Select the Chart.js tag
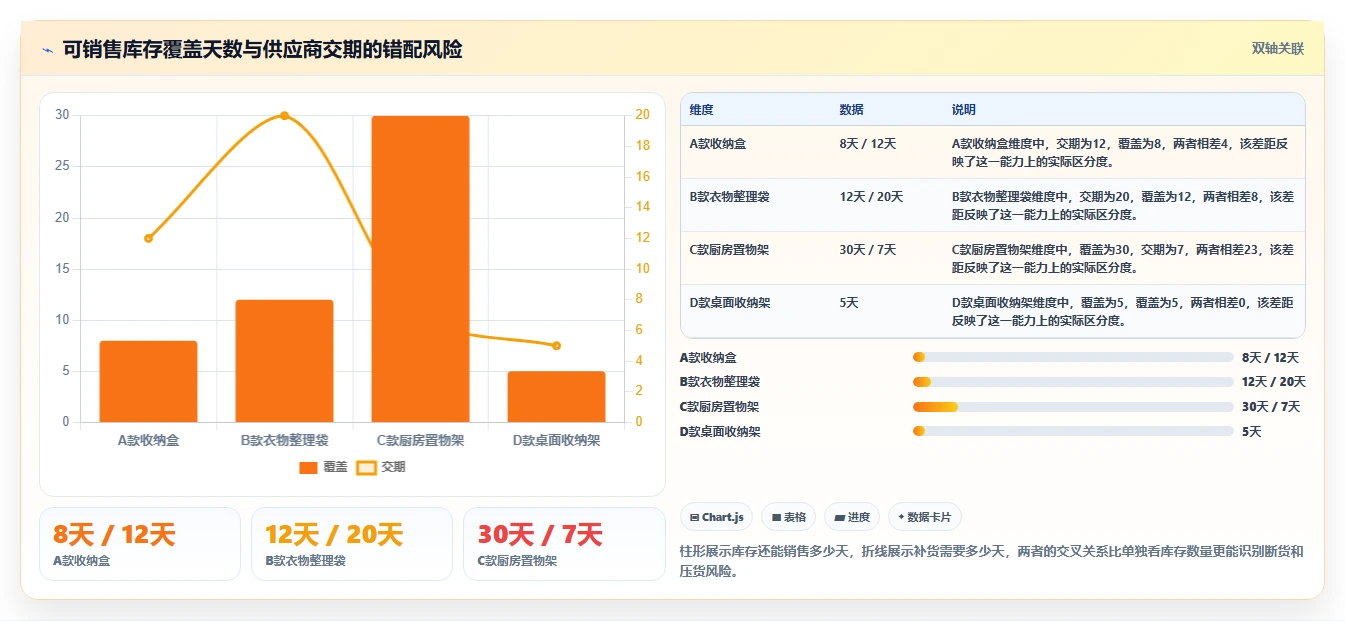Image resolution: width=1345 pixels, height=621 pixels. pos(716,517)
